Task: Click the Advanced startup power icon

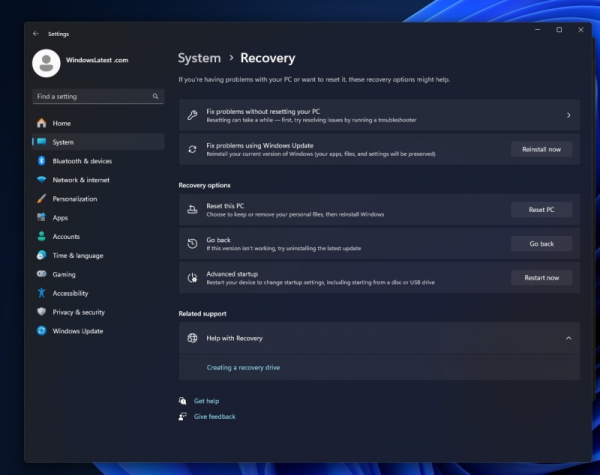Action: click(192, 277)
